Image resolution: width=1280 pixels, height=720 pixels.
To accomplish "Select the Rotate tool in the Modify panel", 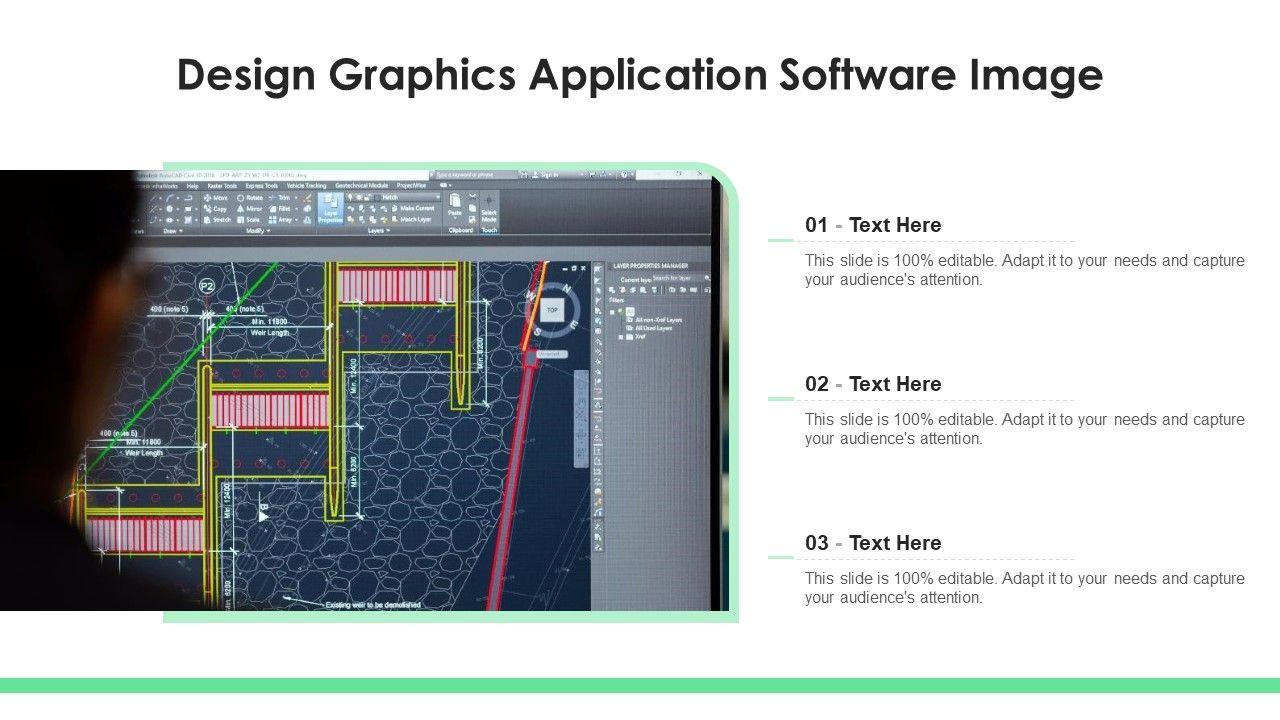I will tap(250, 198).
